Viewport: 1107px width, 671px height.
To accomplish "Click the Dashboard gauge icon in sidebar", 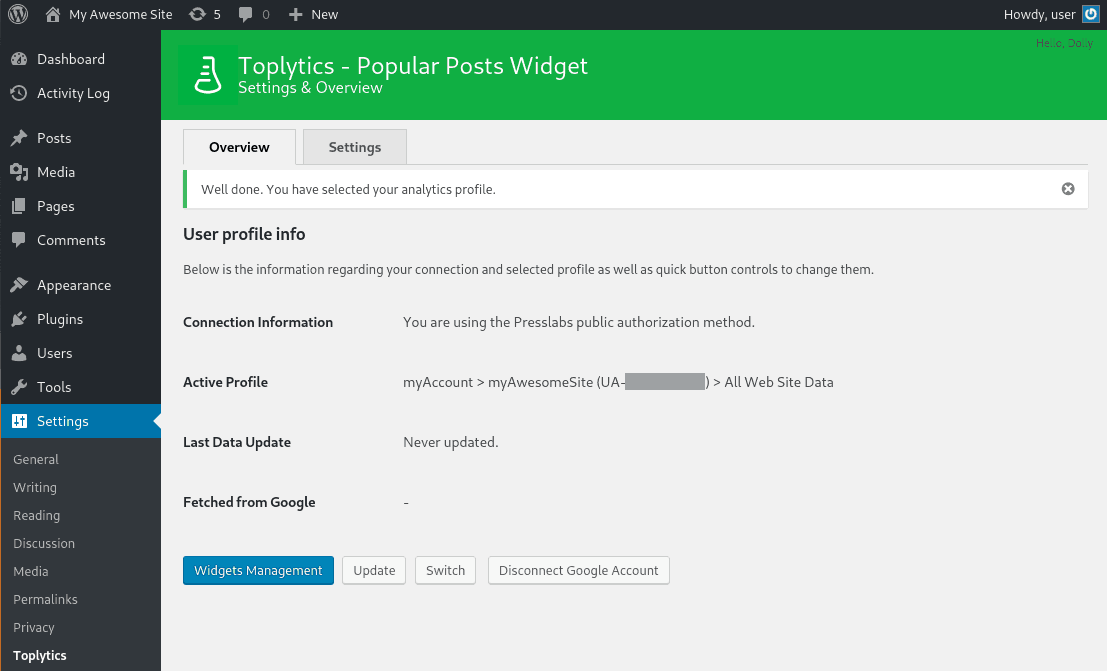I will coord(19,59).
